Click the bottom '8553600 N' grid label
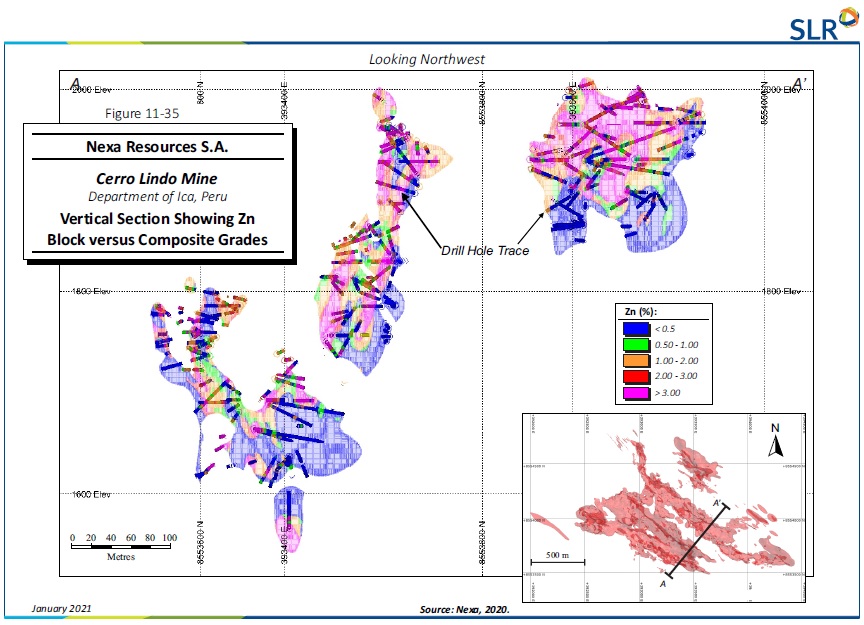Image resolution: width=864 pixels, height=625 pixels. click(199, 542)
